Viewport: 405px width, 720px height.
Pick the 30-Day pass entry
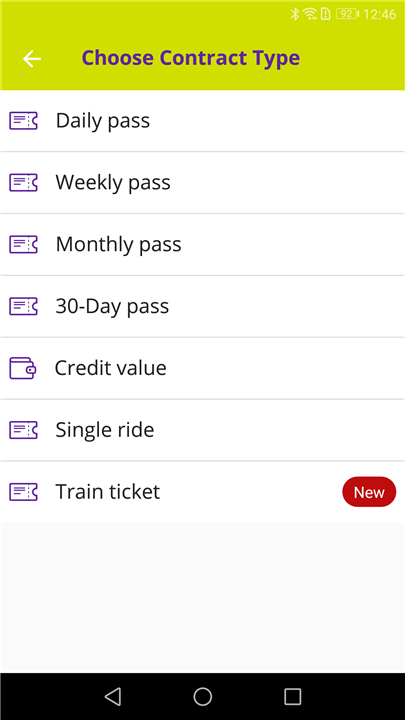(202, 306)
